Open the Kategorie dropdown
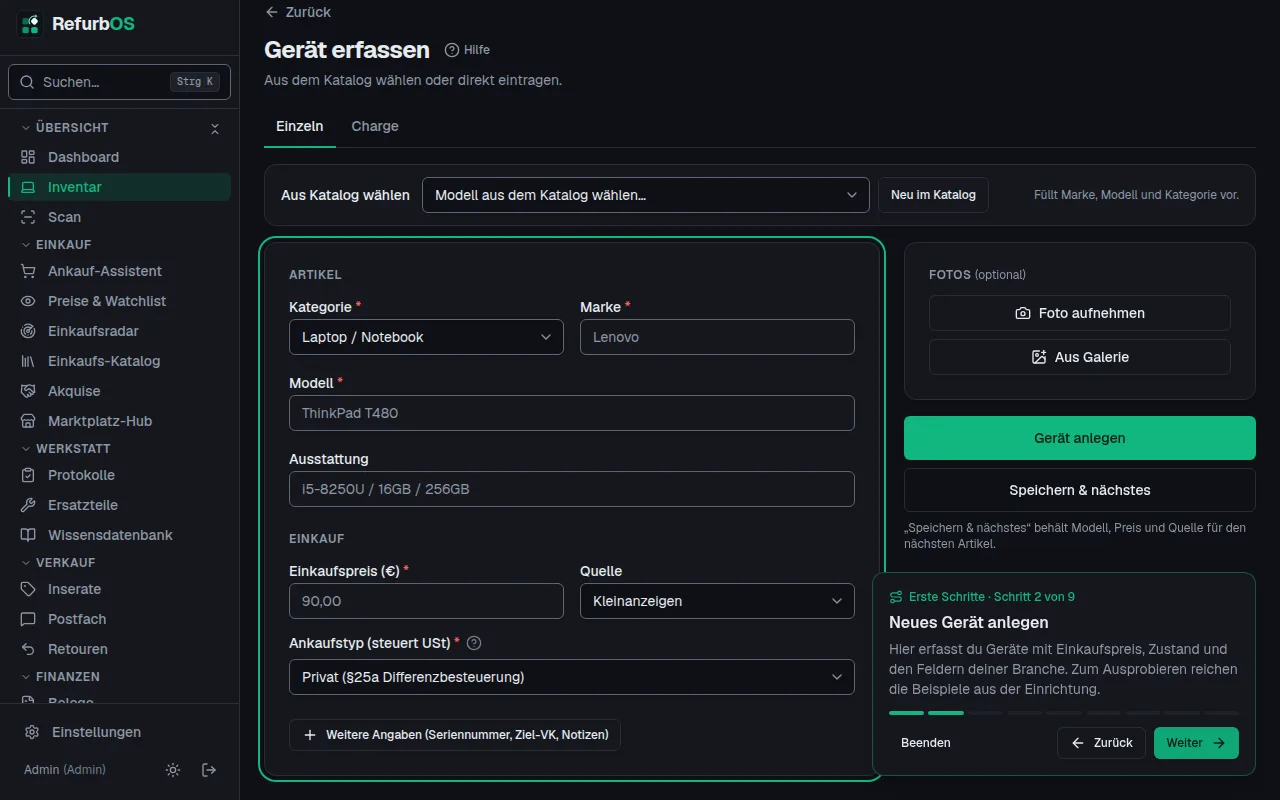The width and height of the screenshot is (1280, 800). [426, 337]
